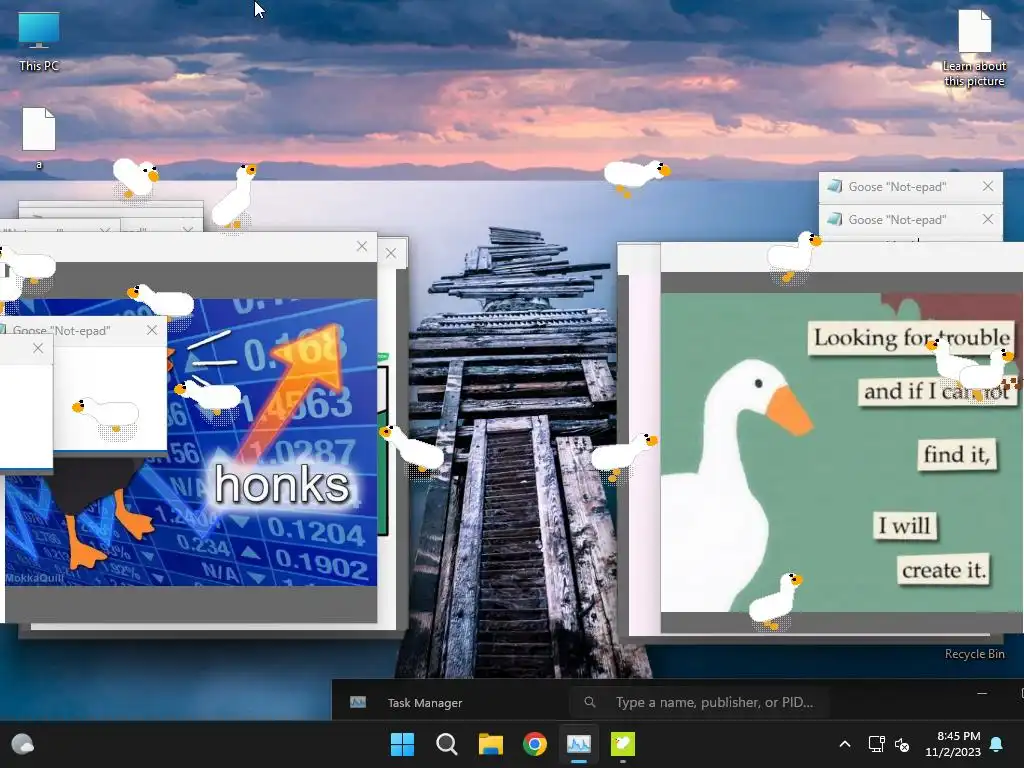The height and width of the screenshot is (768, 1024).
Task: Open the network status tray icon
Action: 876,744
